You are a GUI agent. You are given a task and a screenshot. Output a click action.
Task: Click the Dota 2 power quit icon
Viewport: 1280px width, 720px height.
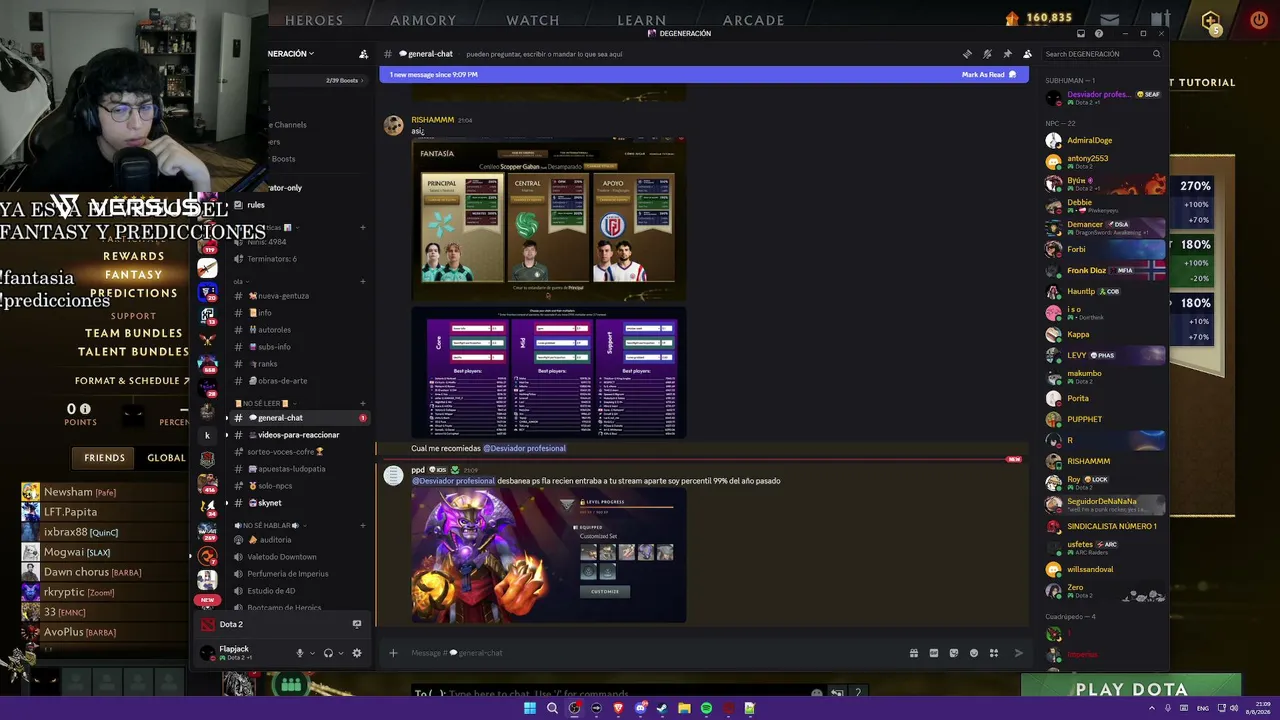1259,19
